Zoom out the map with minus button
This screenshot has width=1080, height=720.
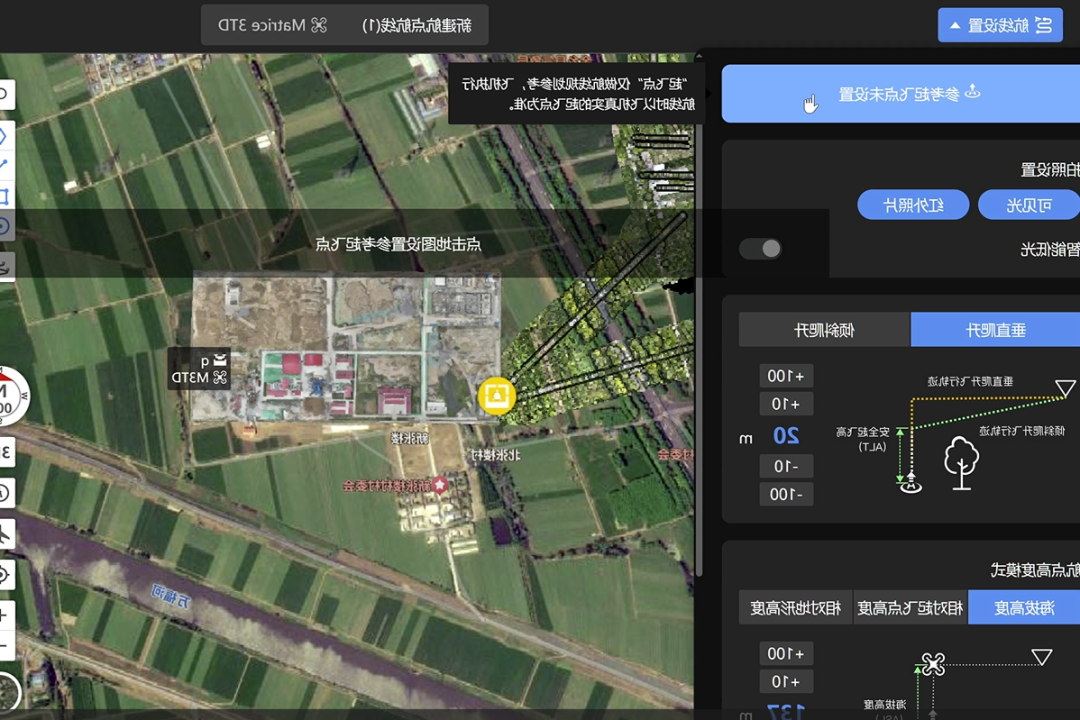click(5, 645)
